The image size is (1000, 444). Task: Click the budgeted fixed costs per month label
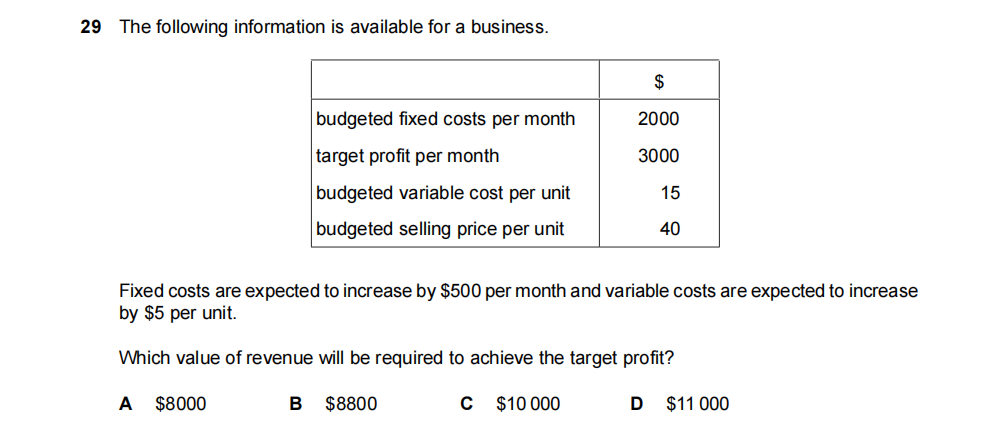[446, 119]
